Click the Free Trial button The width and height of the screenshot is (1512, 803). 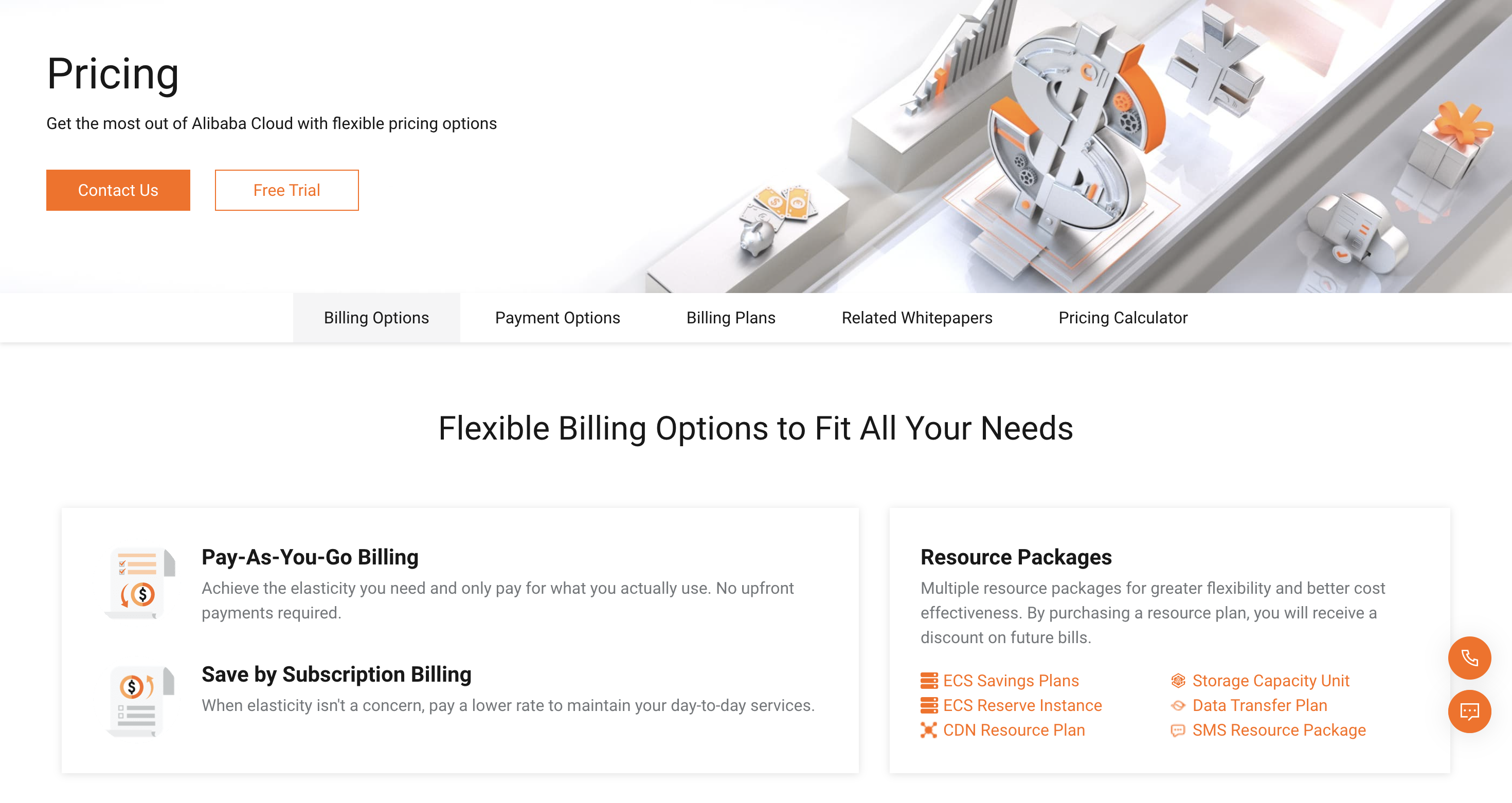[287, 189]
